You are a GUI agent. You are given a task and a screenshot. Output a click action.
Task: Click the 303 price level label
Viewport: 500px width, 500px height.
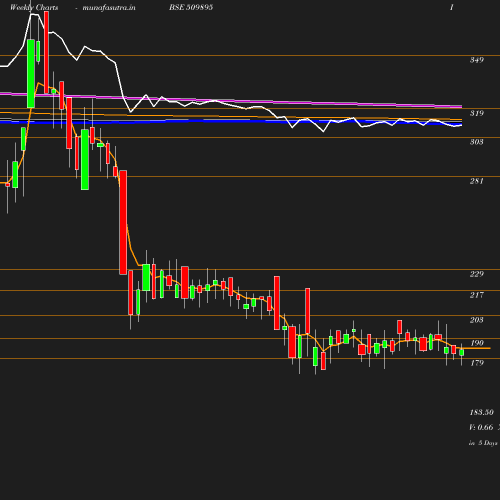pyautogui.click(x=477, y=142)
